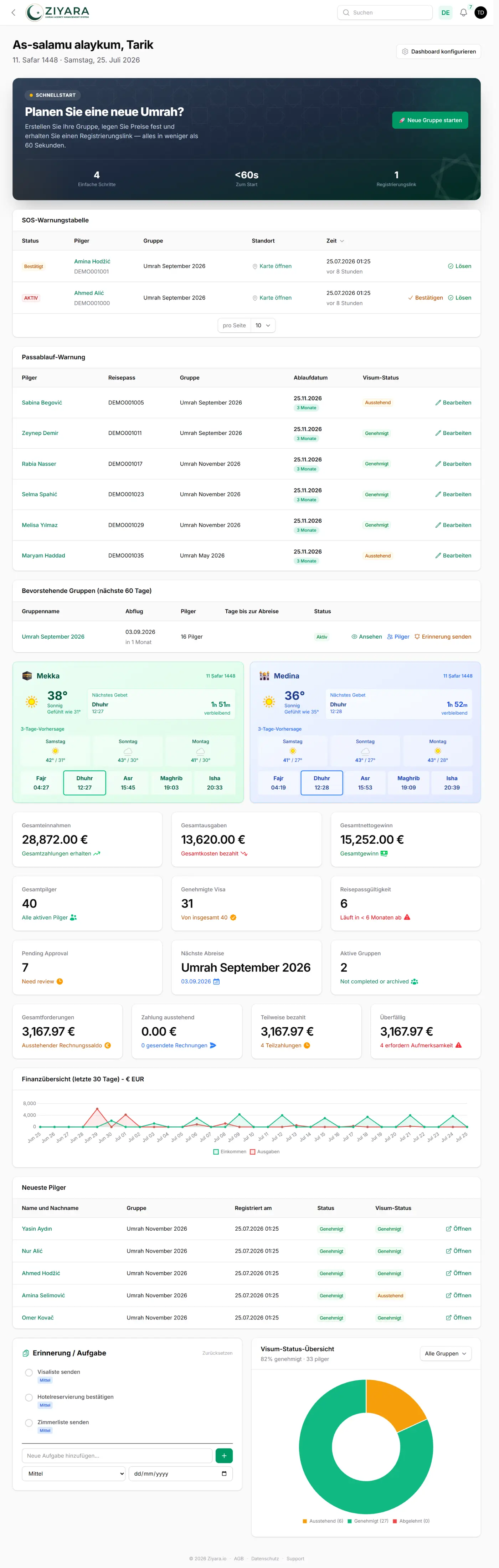Select Maghrib 19:09 prayer in Medina card
The image size is (499, 1568).
[408, 782]
